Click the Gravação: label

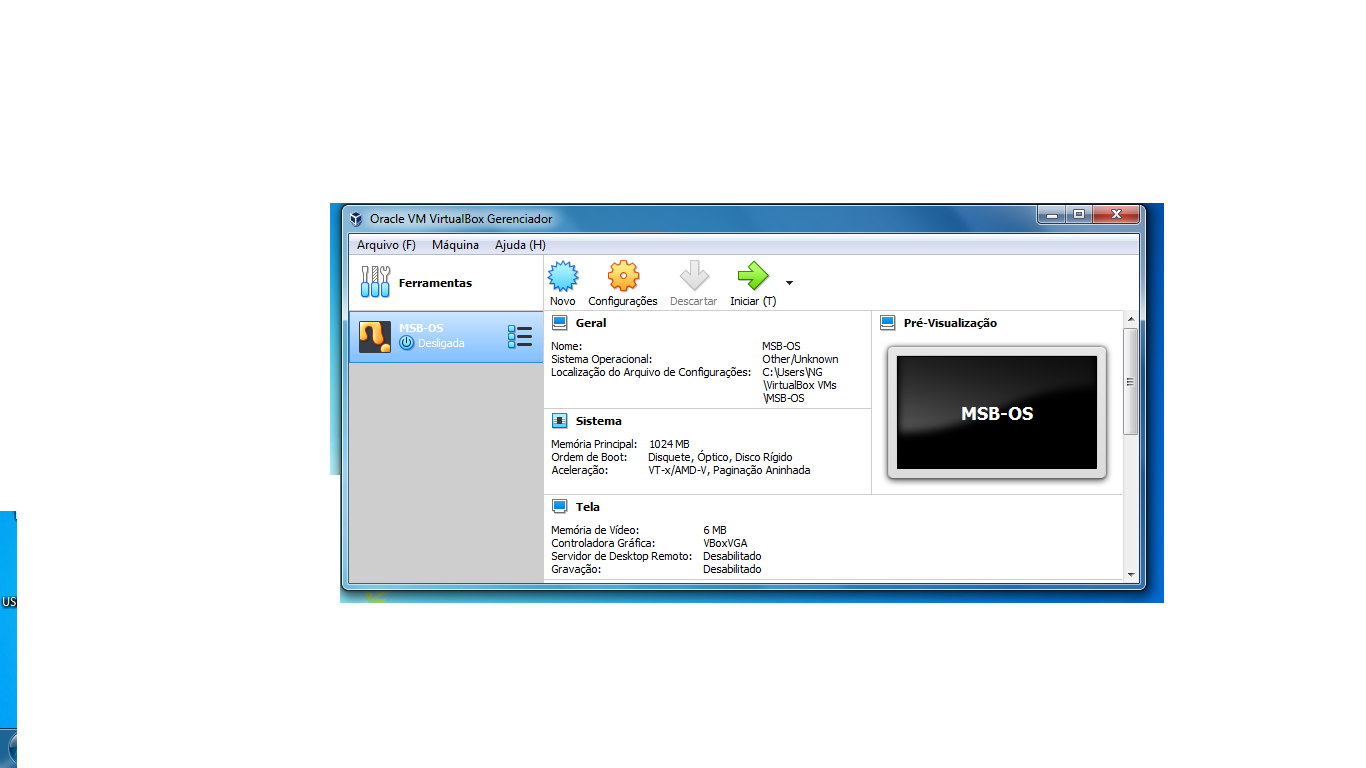pos(576,569)
